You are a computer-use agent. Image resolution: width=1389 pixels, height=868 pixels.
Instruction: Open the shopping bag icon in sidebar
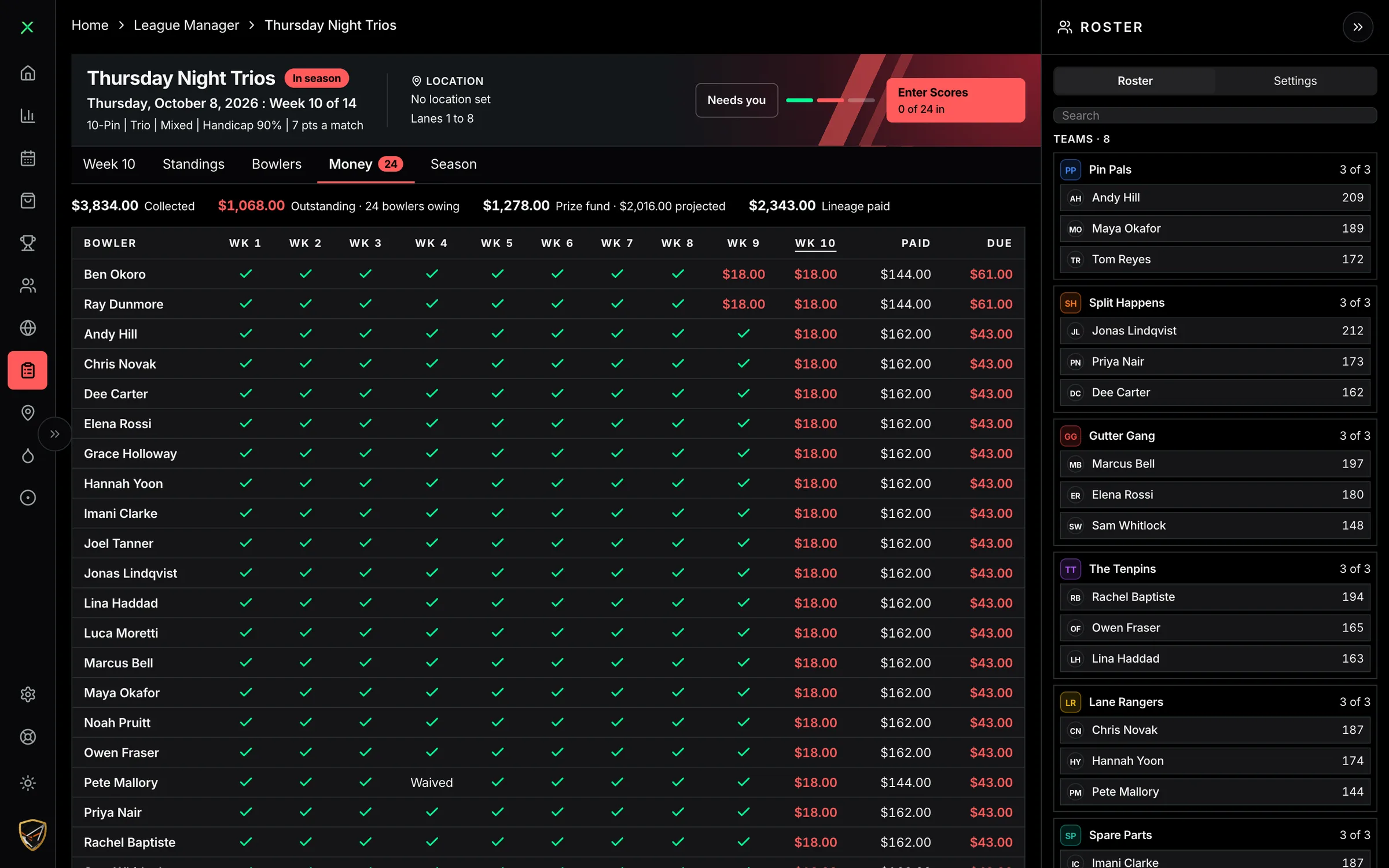coord(28,201)
